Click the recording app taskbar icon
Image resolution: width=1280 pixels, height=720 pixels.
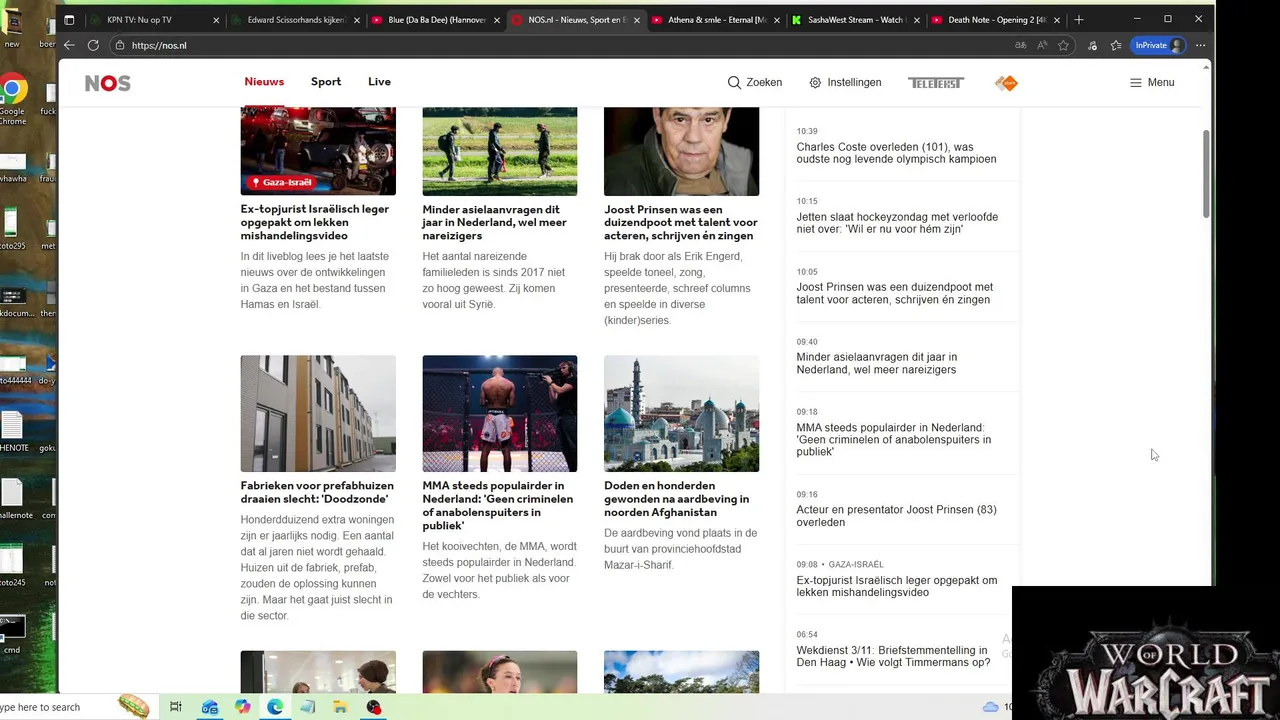click(x=373, y=707)
